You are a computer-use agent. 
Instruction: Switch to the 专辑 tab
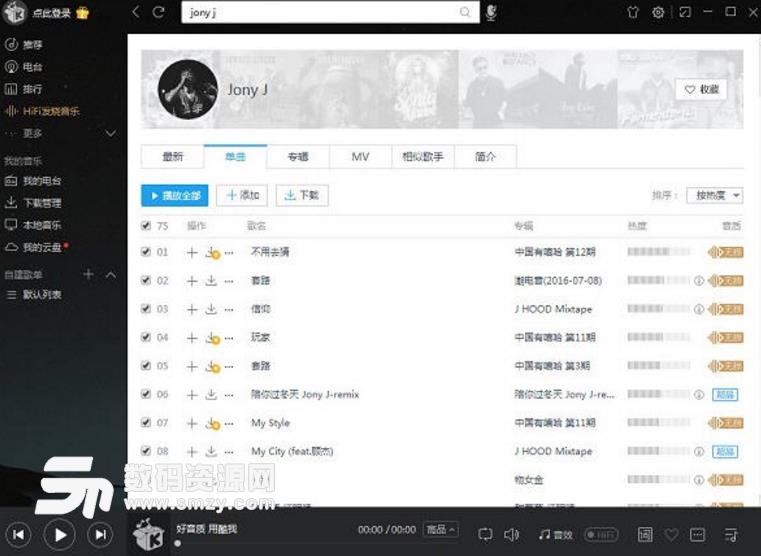[298, 157]
